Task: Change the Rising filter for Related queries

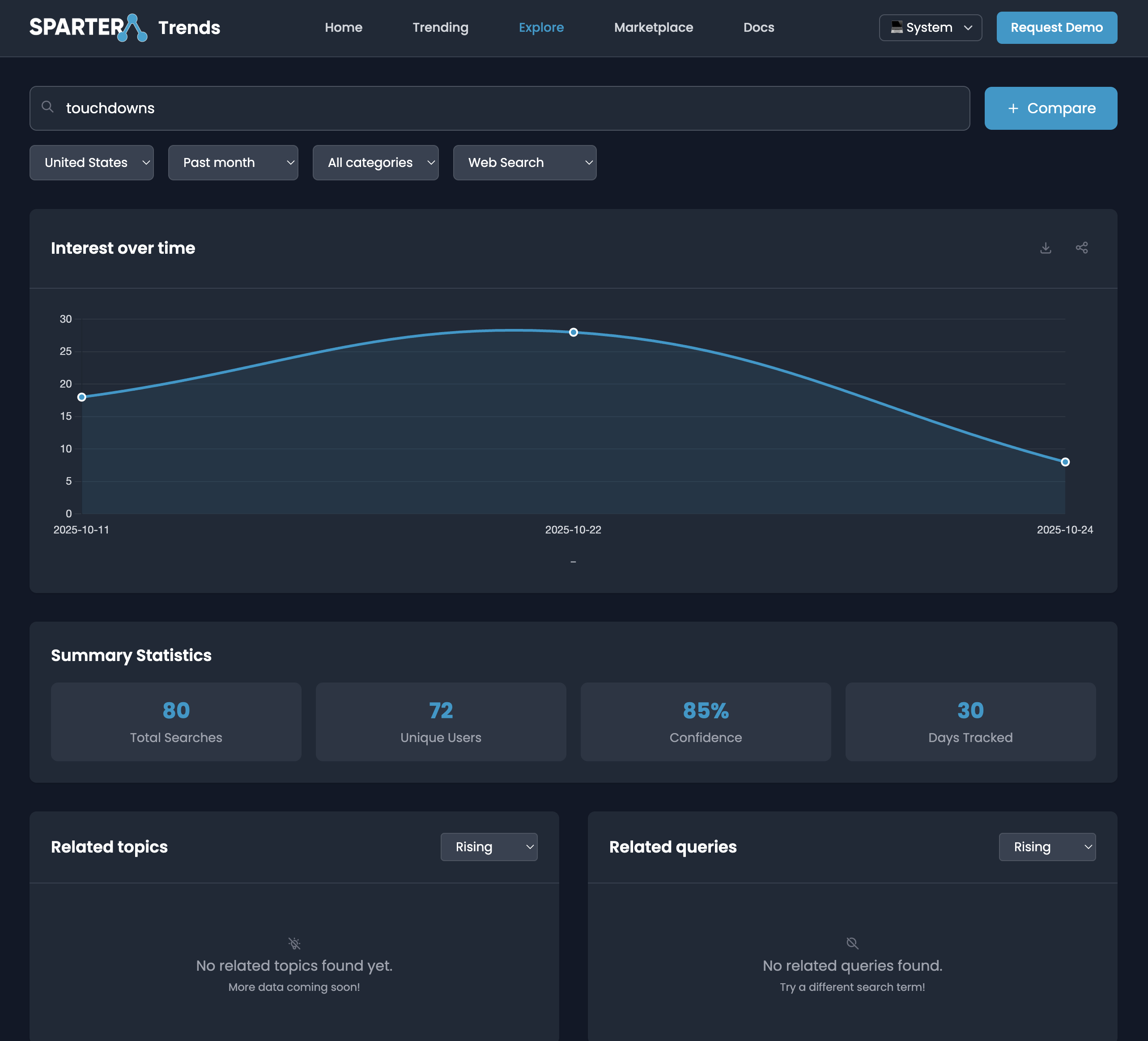Action: [1046, 847]
